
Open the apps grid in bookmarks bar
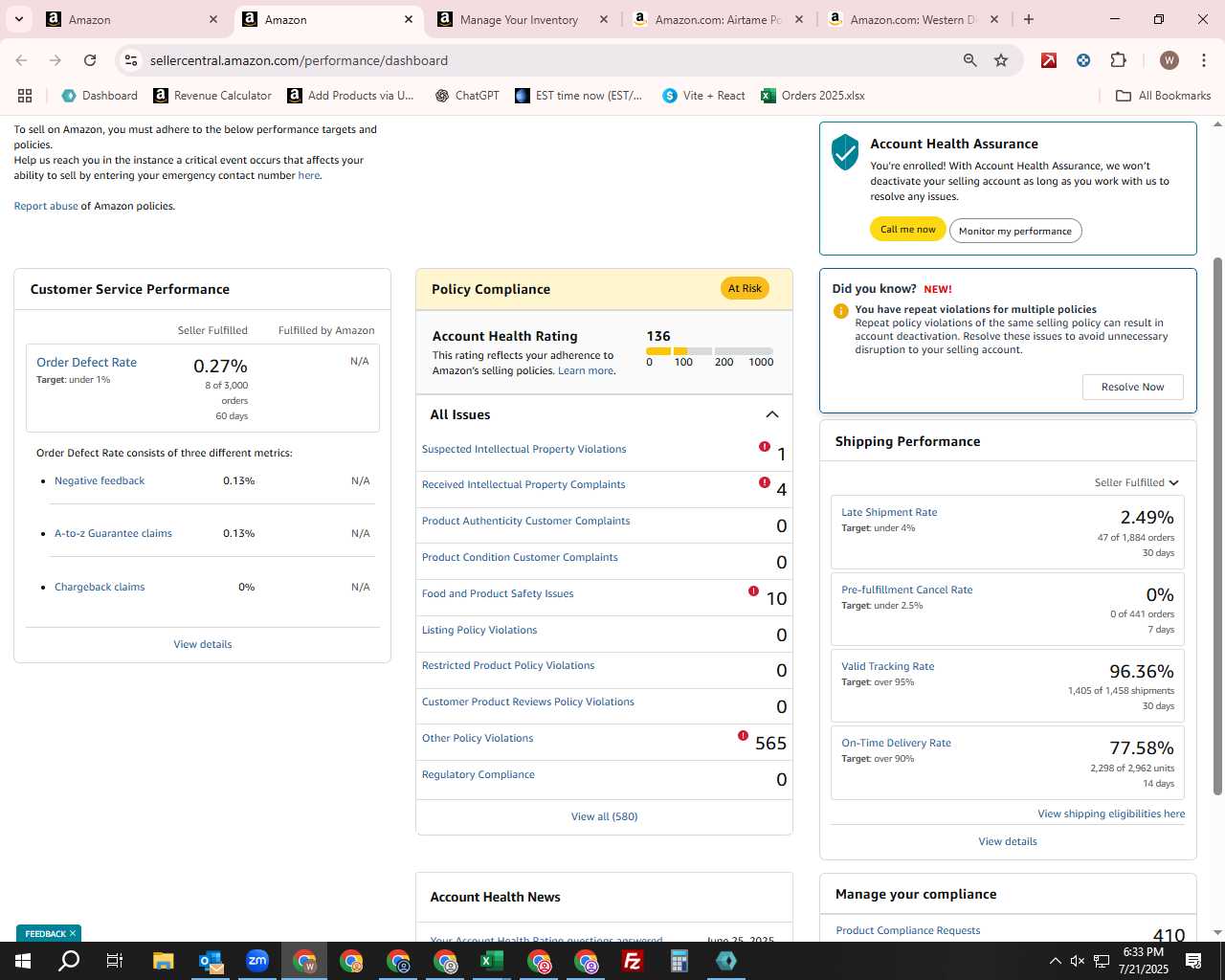click(25, 96)
